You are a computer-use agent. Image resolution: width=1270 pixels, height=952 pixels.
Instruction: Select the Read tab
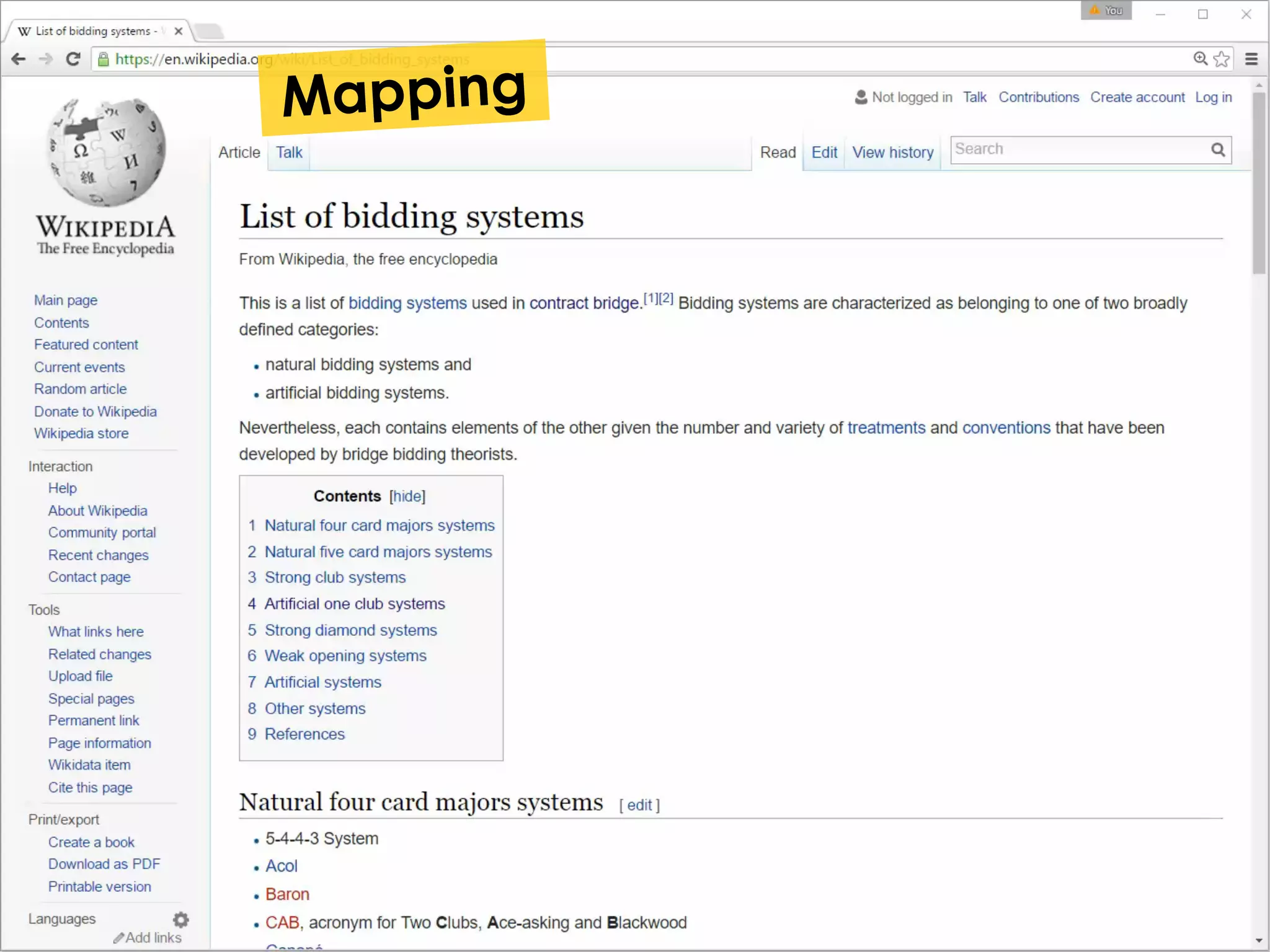pos(778,152)
